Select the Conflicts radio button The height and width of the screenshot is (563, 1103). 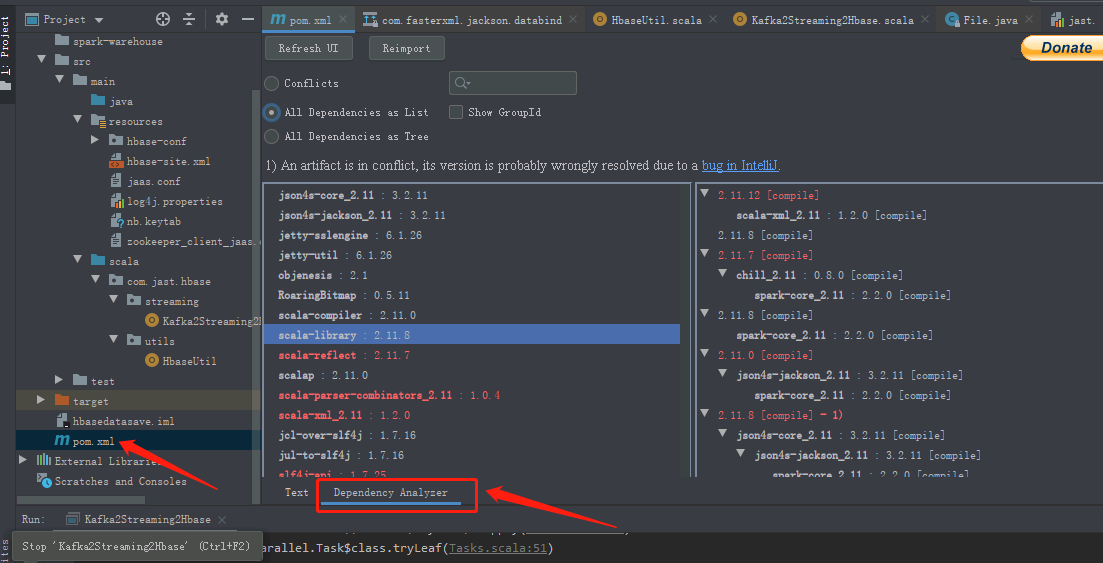point(272,83)
